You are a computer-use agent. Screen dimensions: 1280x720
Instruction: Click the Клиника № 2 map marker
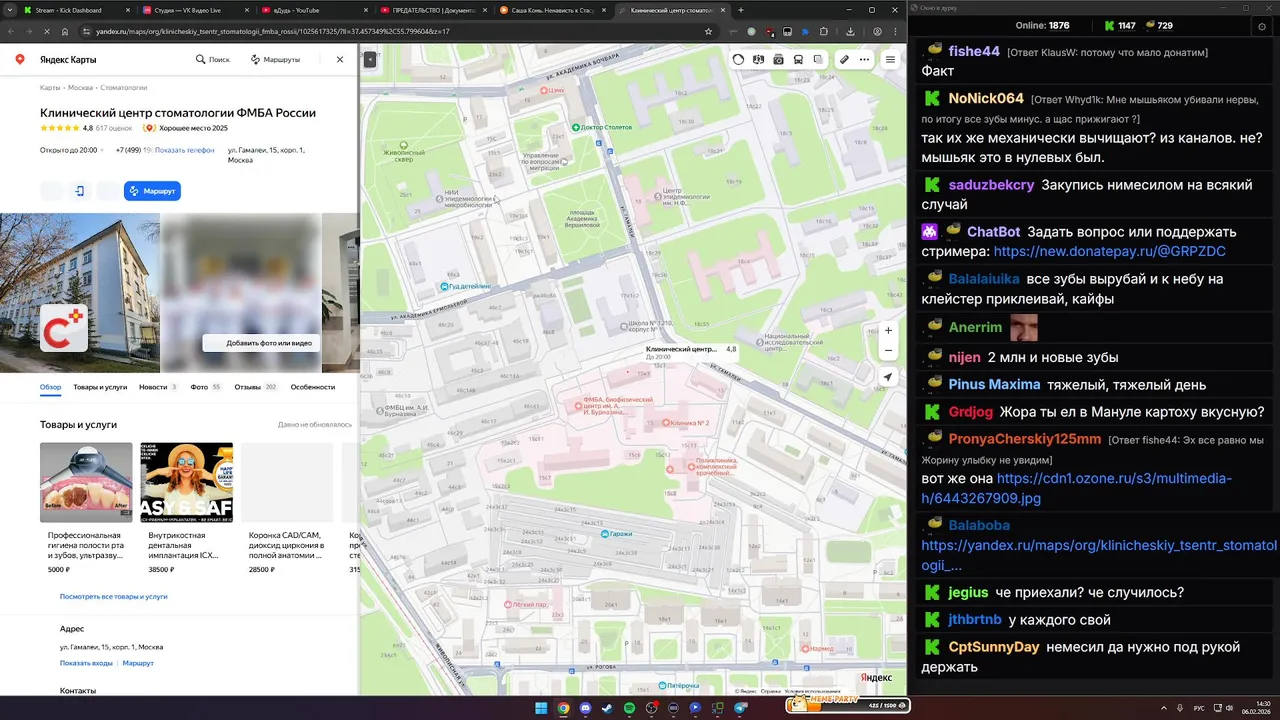[685, 423]
